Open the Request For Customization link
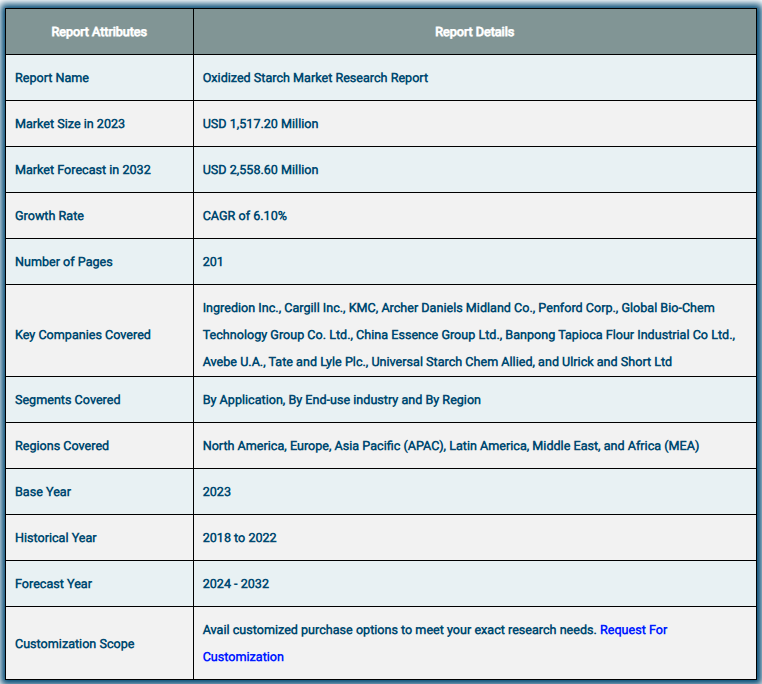This screenshot has width=762, height=684. (633, 630)
